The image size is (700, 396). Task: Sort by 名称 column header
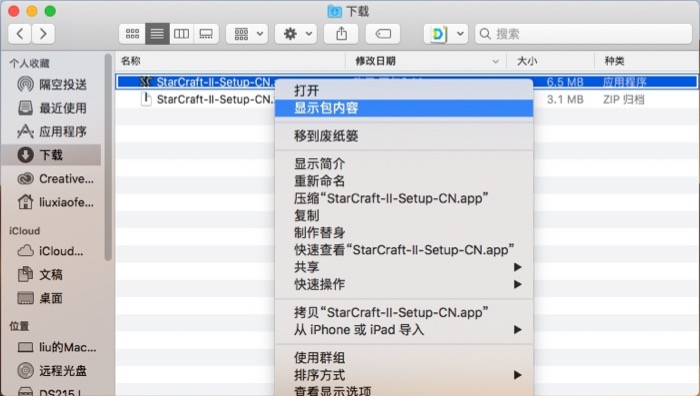click(x=230, y=61)
